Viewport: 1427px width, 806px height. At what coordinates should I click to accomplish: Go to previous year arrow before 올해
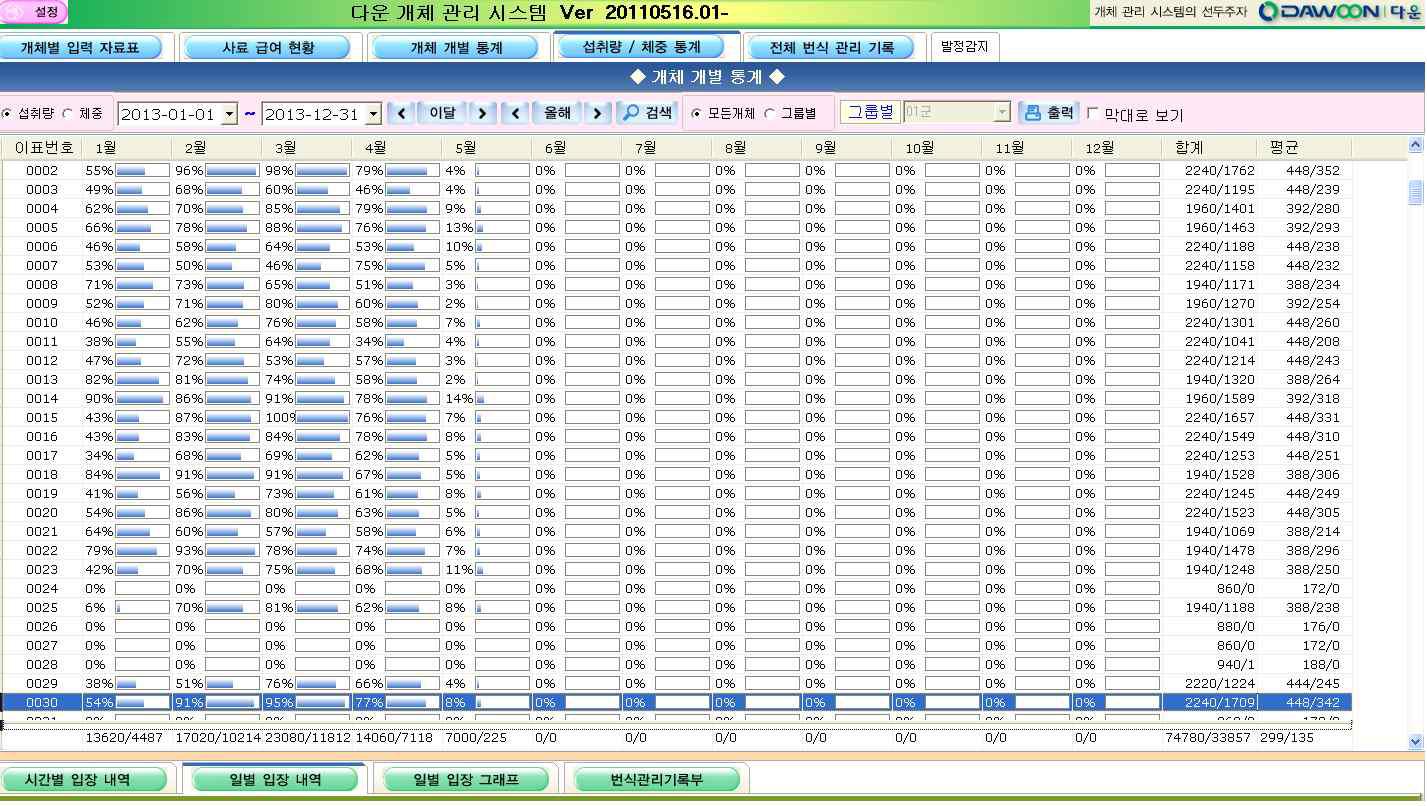coord(515,113)
